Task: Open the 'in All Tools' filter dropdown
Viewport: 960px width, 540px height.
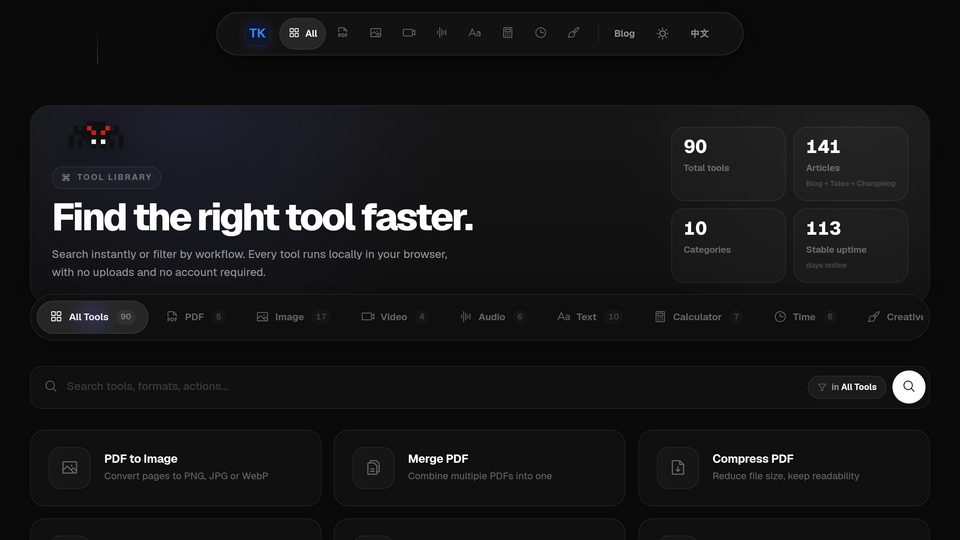Action: coord(847,387)
